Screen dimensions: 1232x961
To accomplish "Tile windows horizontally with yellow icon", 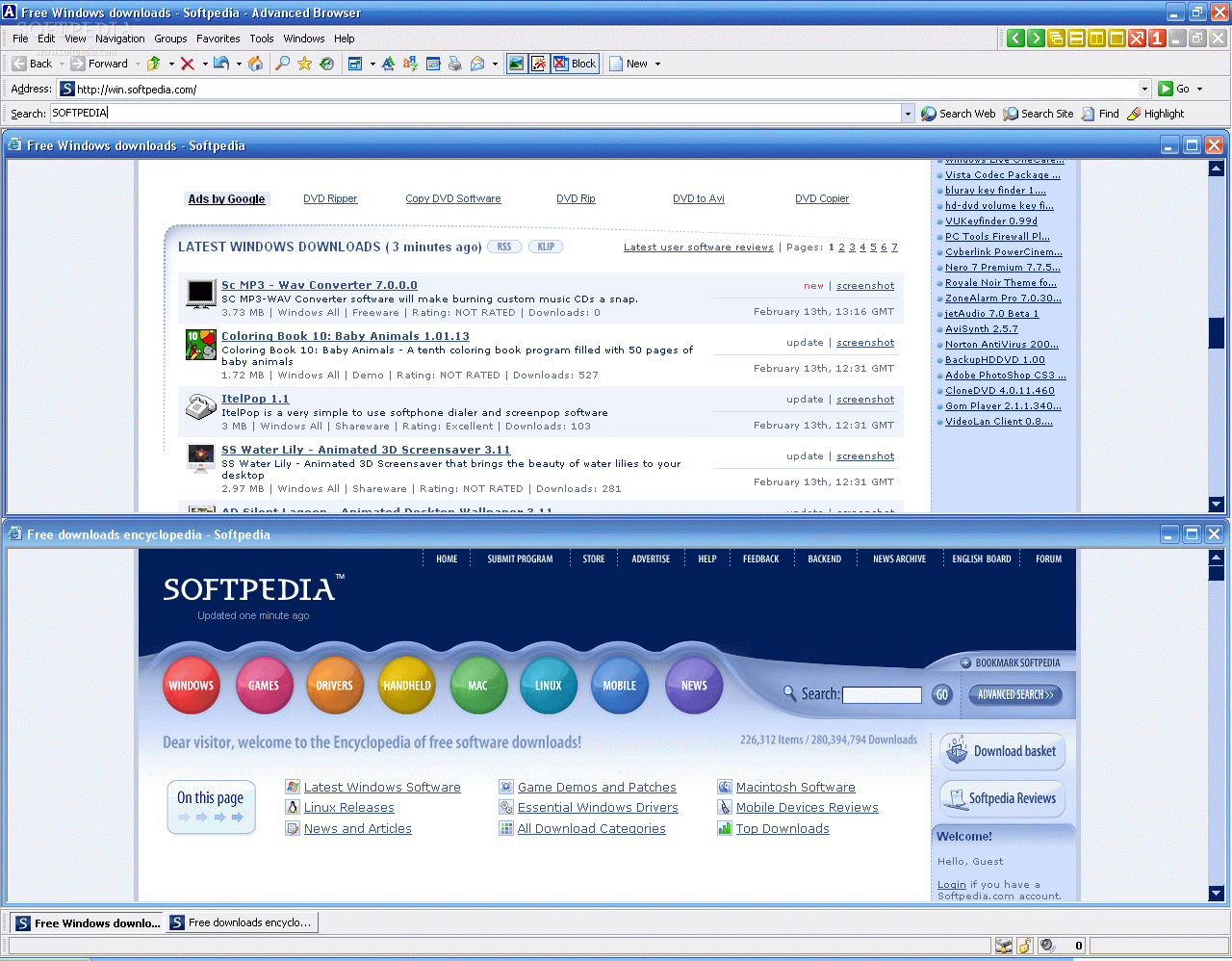I will (x=1076, y=39).
